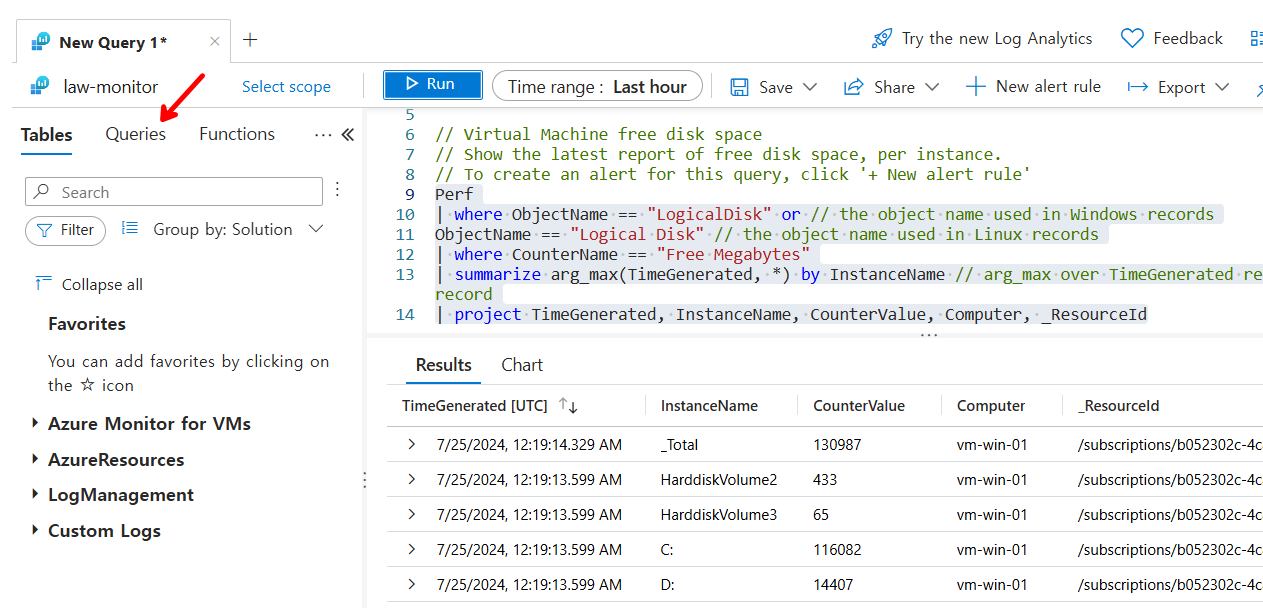
Task: Click the InstanceName column header
Action: click(x=709, y=406)
